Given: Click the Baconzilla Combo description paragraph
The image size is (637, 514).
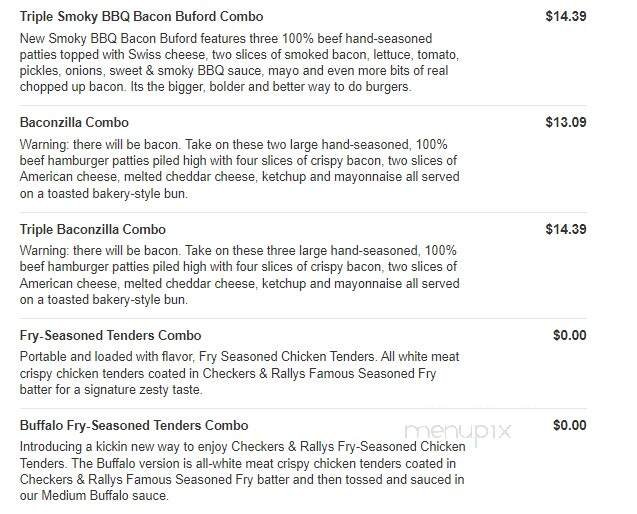Looking at the screenshot, I should point(240,168).
